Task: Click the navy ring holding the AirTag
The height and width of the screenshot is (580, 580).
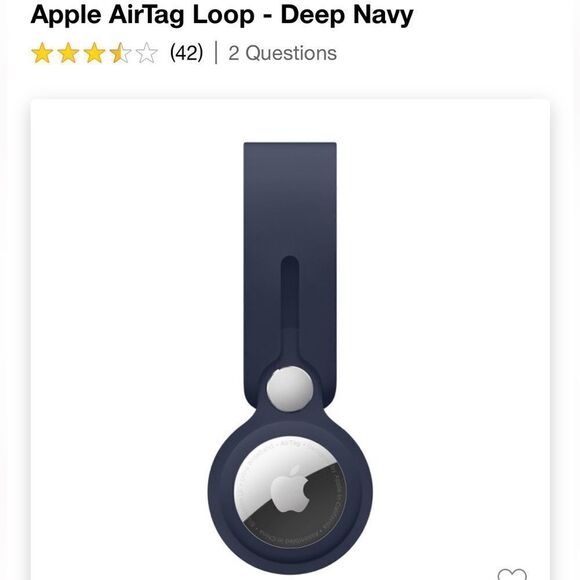Action: (x=222, y=492)
